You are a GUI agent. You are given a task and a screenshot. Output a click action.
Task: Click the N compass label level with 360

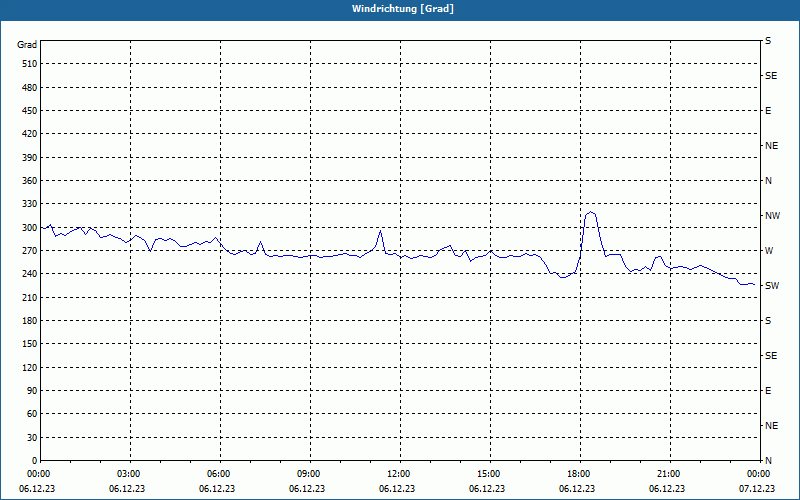[x=768, y=181]
